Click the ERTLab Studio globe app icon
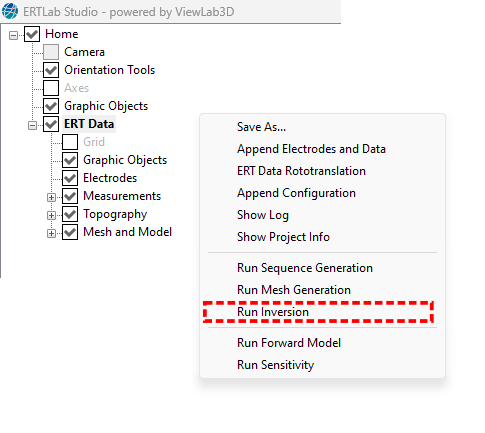 (10, 11)
